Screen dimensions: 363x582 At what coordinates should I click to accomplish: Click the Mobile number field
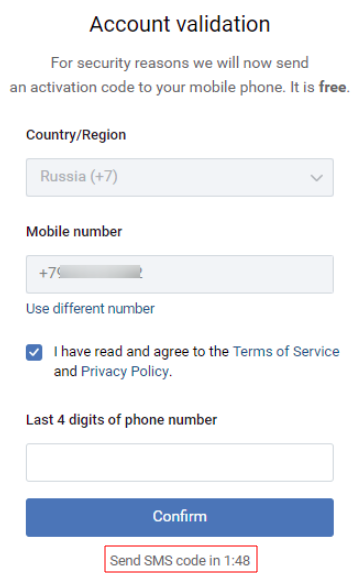[x=180, y=274]
